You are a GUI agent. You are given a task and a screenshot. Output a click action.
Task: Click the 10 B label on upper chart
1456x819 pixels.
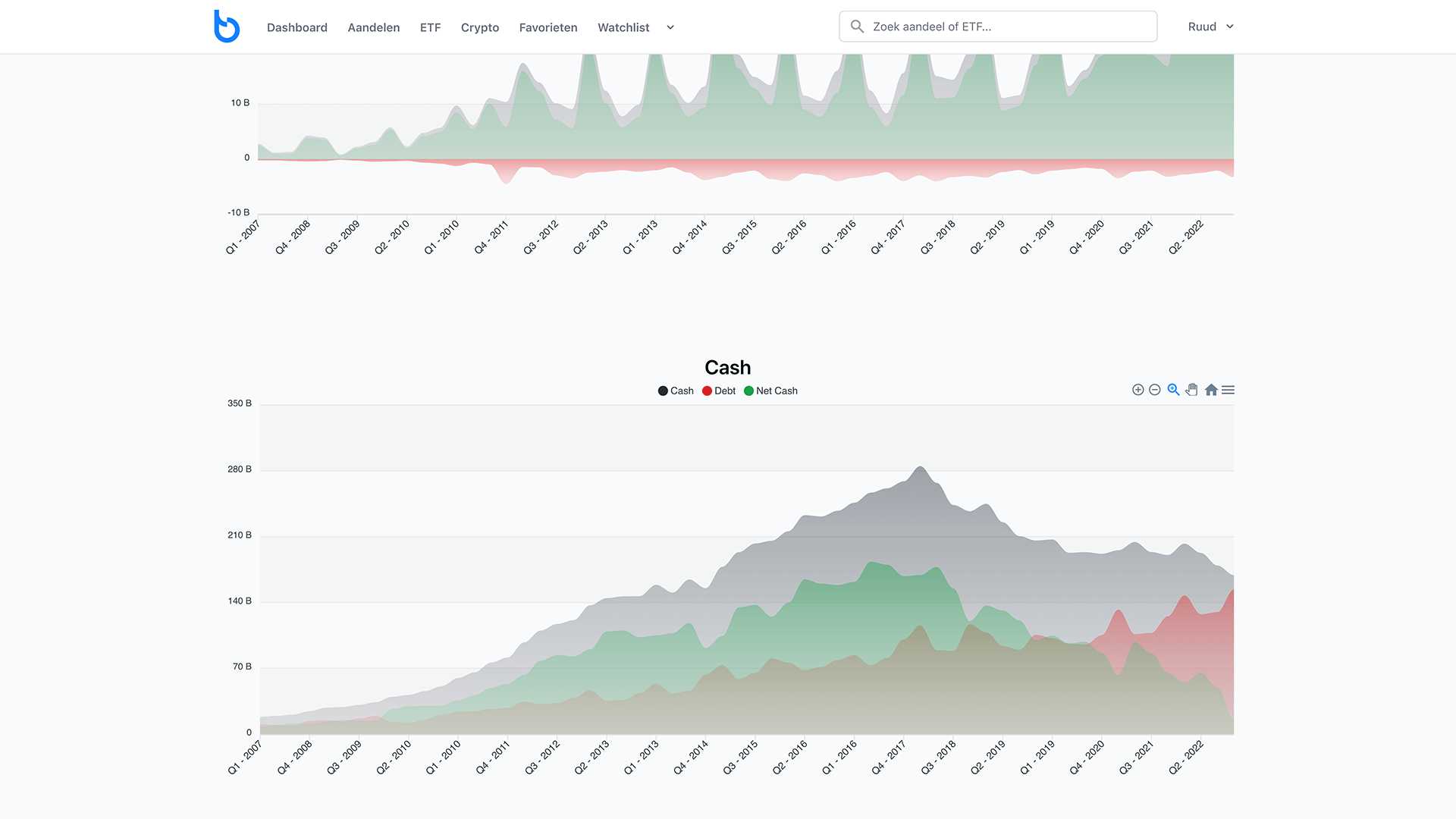click(x=240, y=103)
